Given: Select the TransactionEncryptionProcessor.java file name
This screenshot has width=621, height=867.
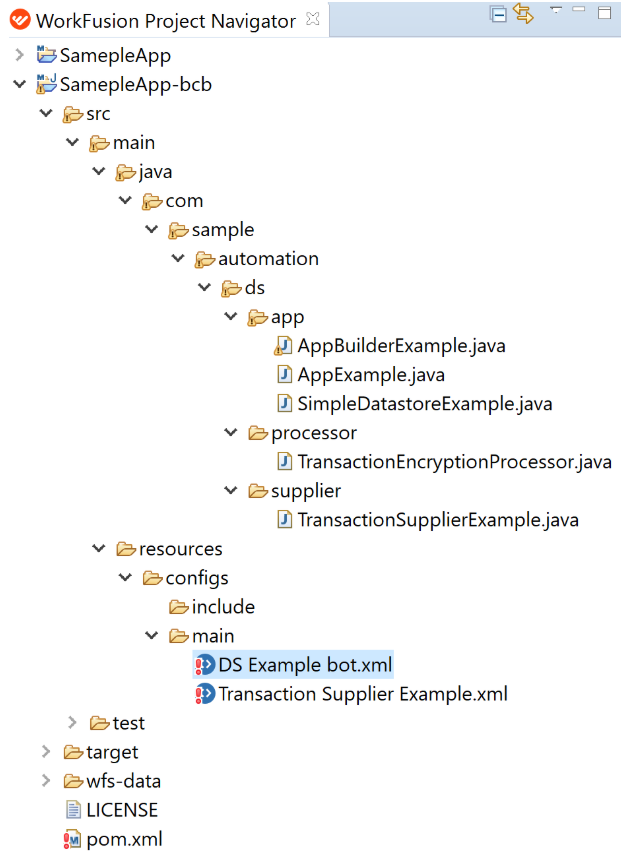Looking at the screenshot, I should [x=455, y=462].
